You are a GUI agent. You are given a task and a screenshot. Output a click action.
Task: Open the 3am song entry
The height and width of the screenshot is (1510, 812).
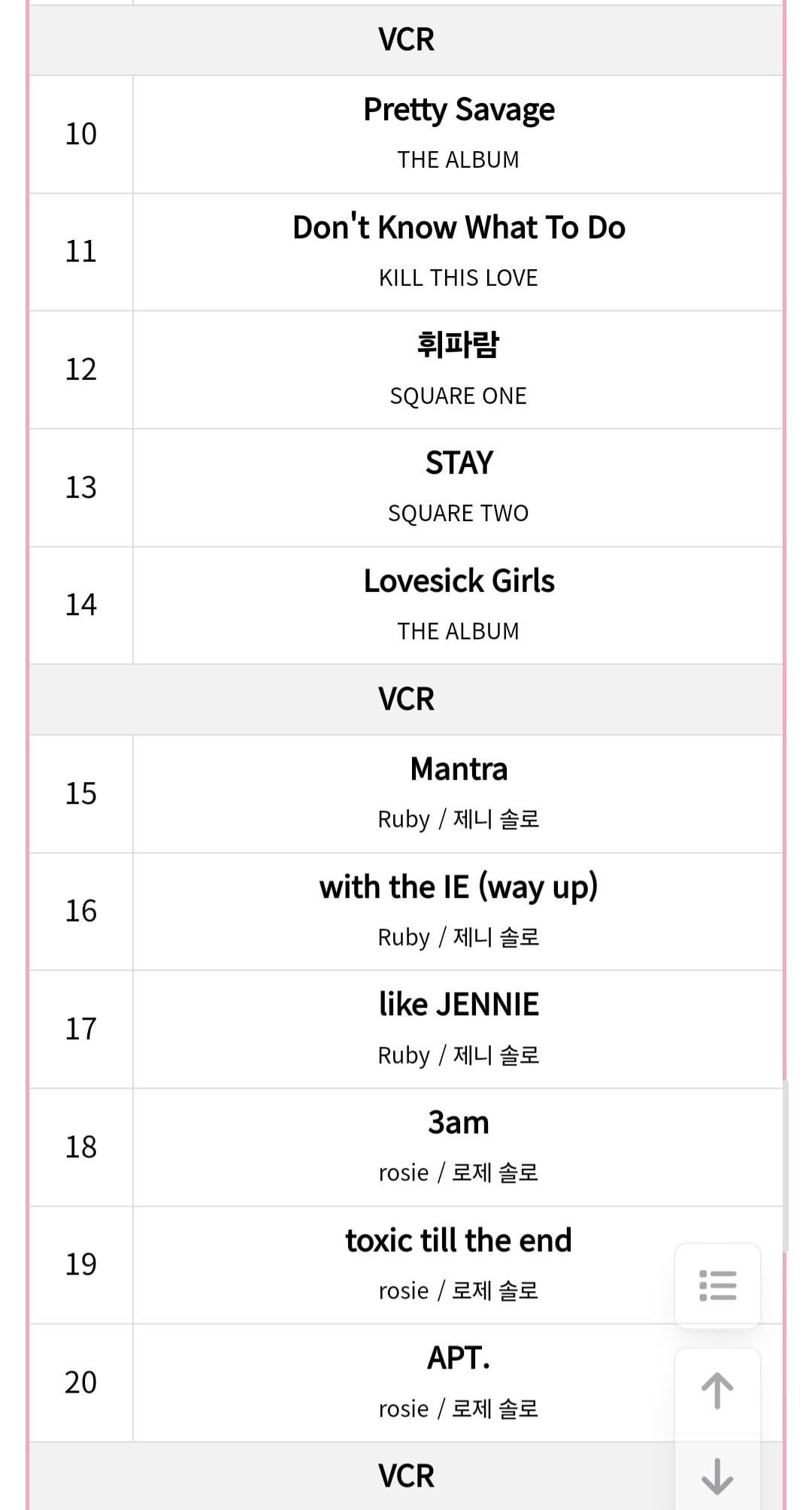coord(459,1123)
